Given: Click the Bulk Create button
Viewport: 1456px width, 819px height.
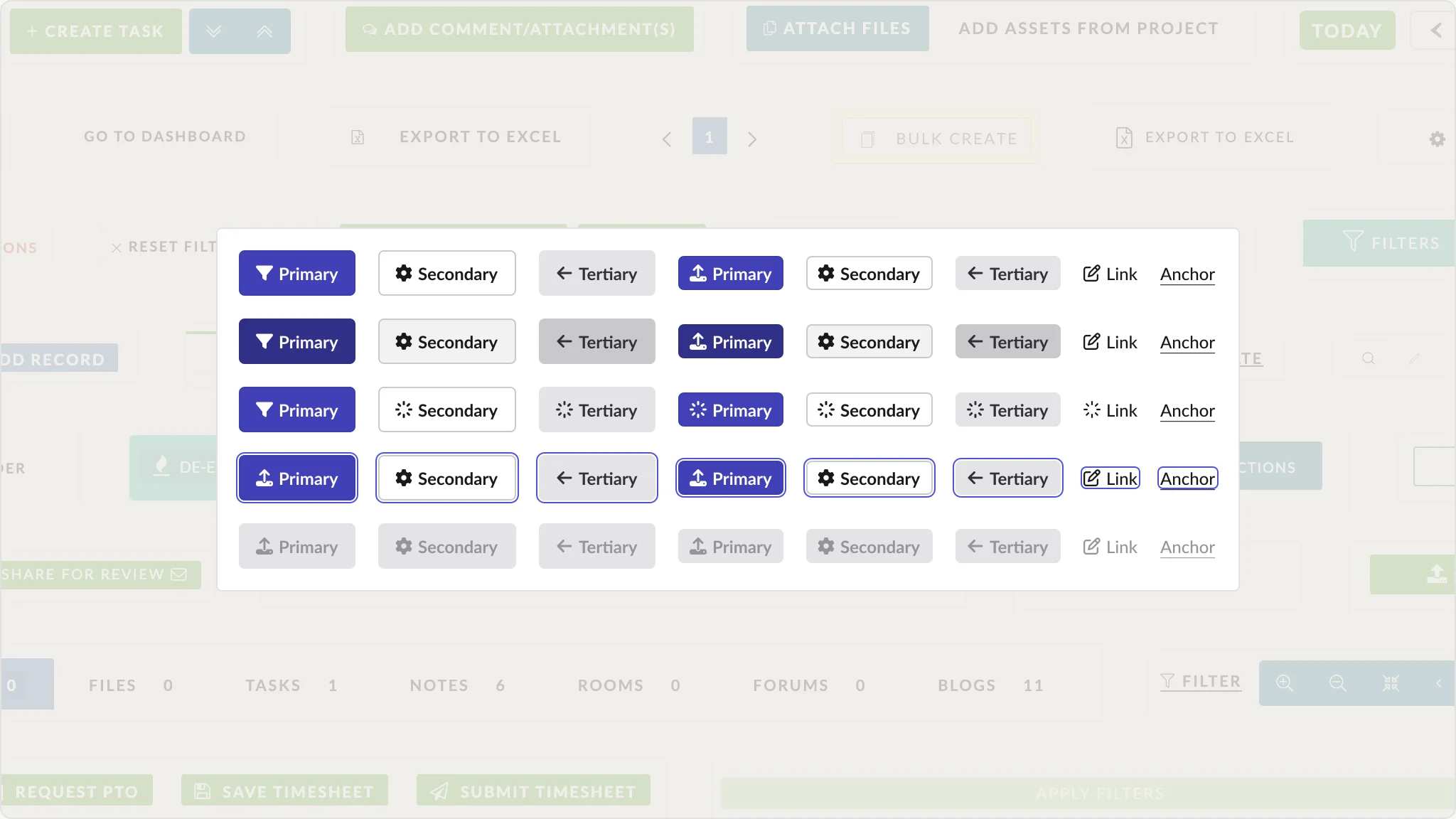Looking at the screenshot, I should (x=937, y=139).
